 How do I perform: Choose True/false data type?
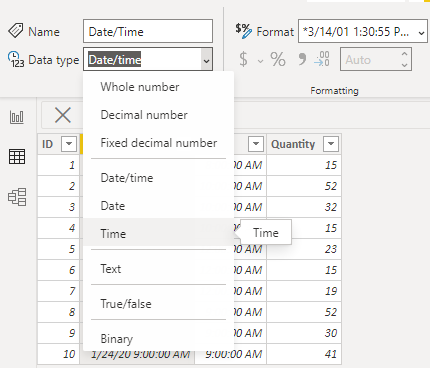pos(158,304)
